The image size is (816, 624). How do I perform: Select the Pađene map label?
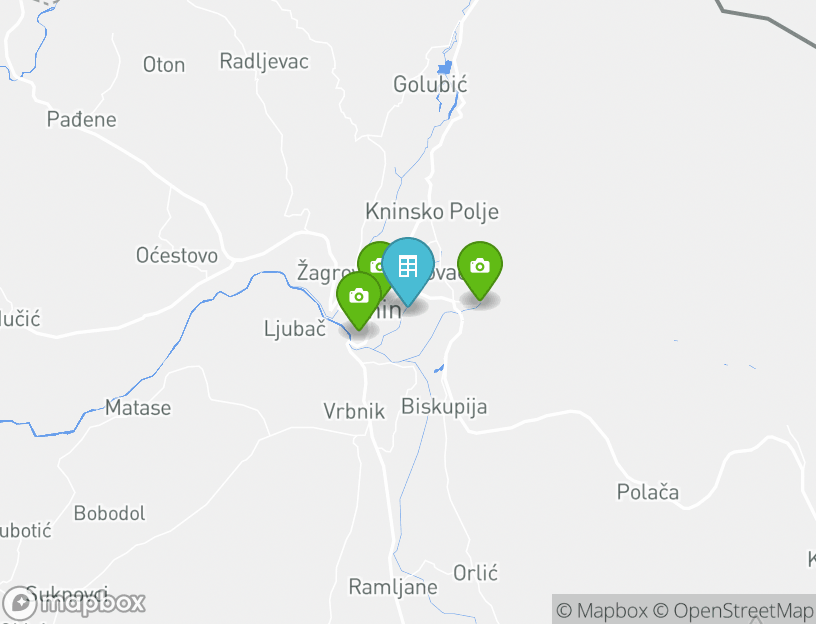82,120
